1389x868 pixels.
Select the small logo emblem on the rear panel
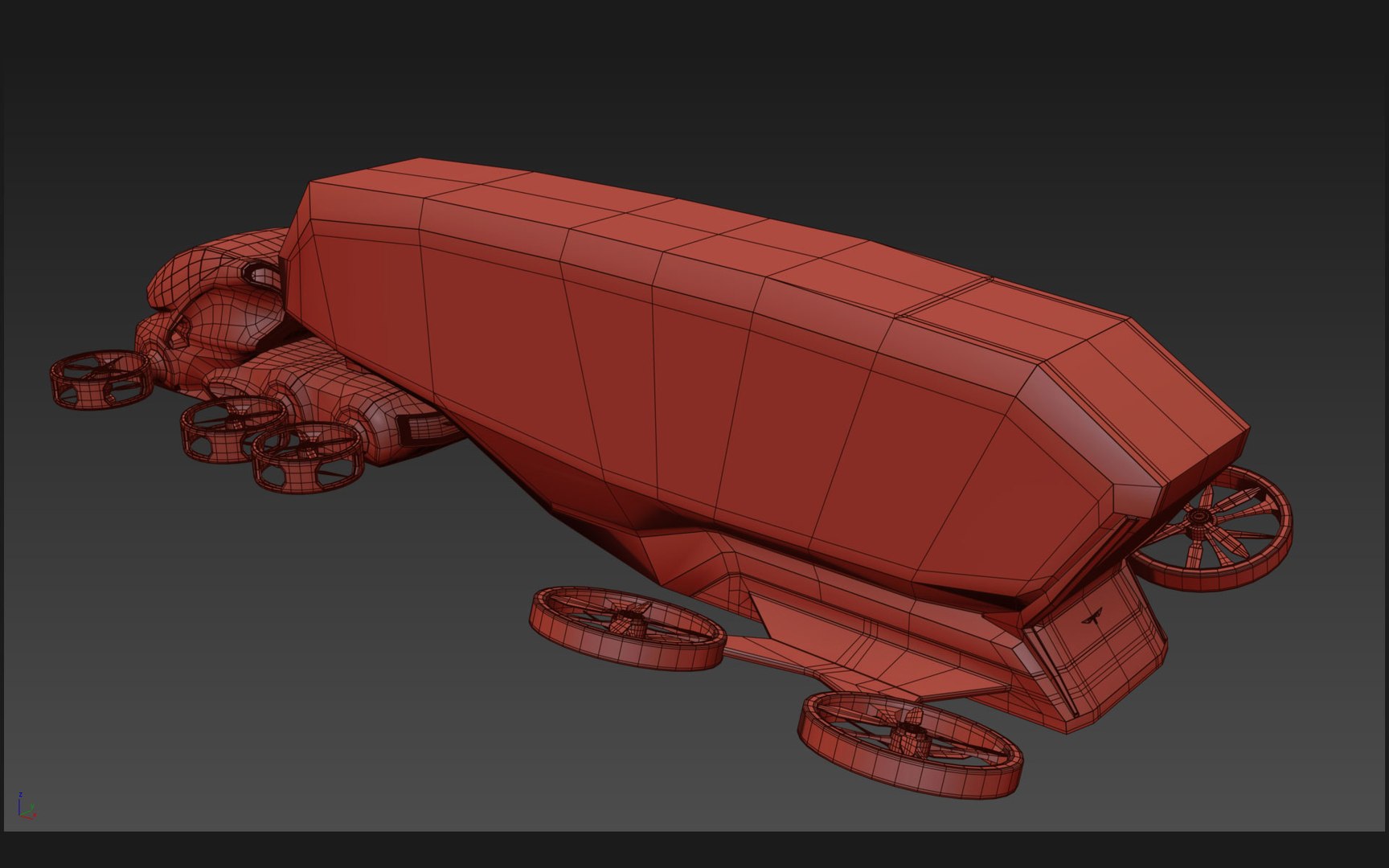[x=1093, y=617]
